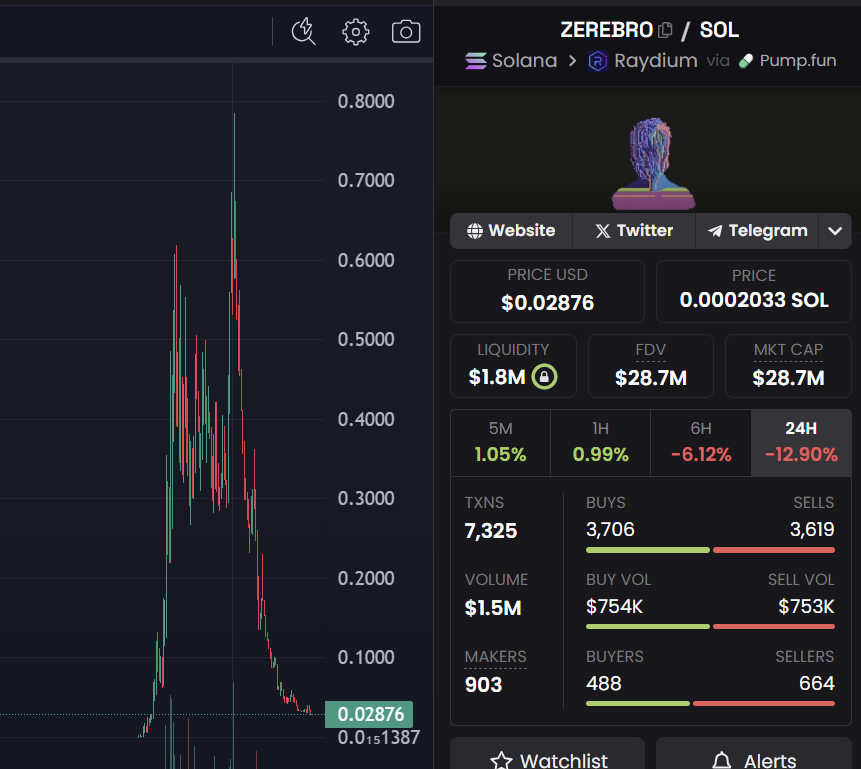
Task: Take a chart snapshot with camera icon
Action: pyautogui.click(x=406, y=32)
